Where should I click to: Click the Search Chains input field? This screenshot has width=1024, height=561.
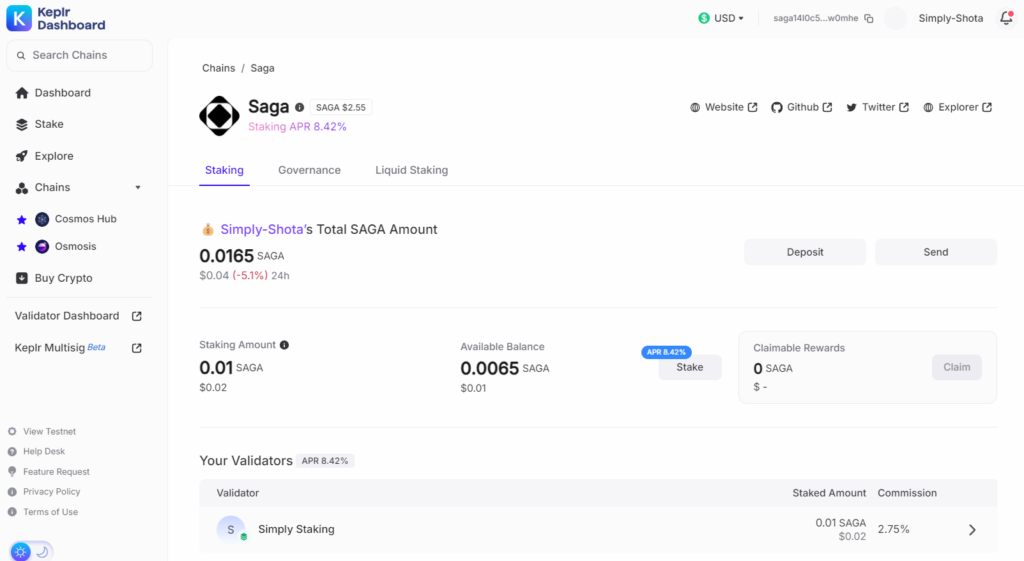[x=80, y=55]
